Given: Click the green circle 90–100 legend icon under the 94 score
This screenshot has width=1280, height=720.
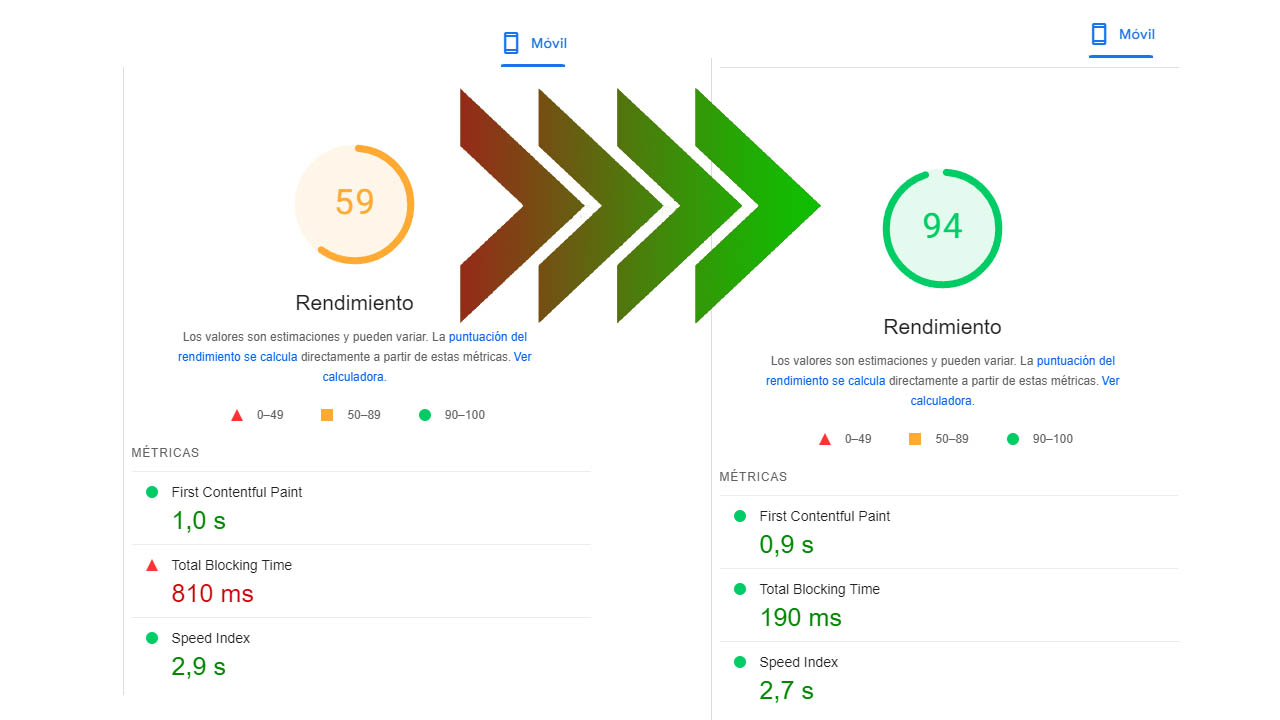Looking at the screenshot, I should coord(1013,439).
